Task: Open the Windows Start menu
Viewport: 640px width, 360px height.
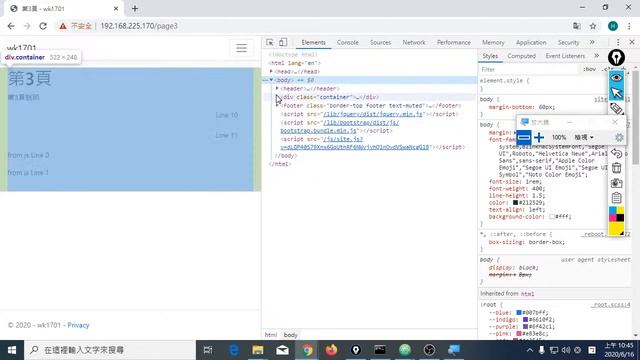Action: point(12,350)
